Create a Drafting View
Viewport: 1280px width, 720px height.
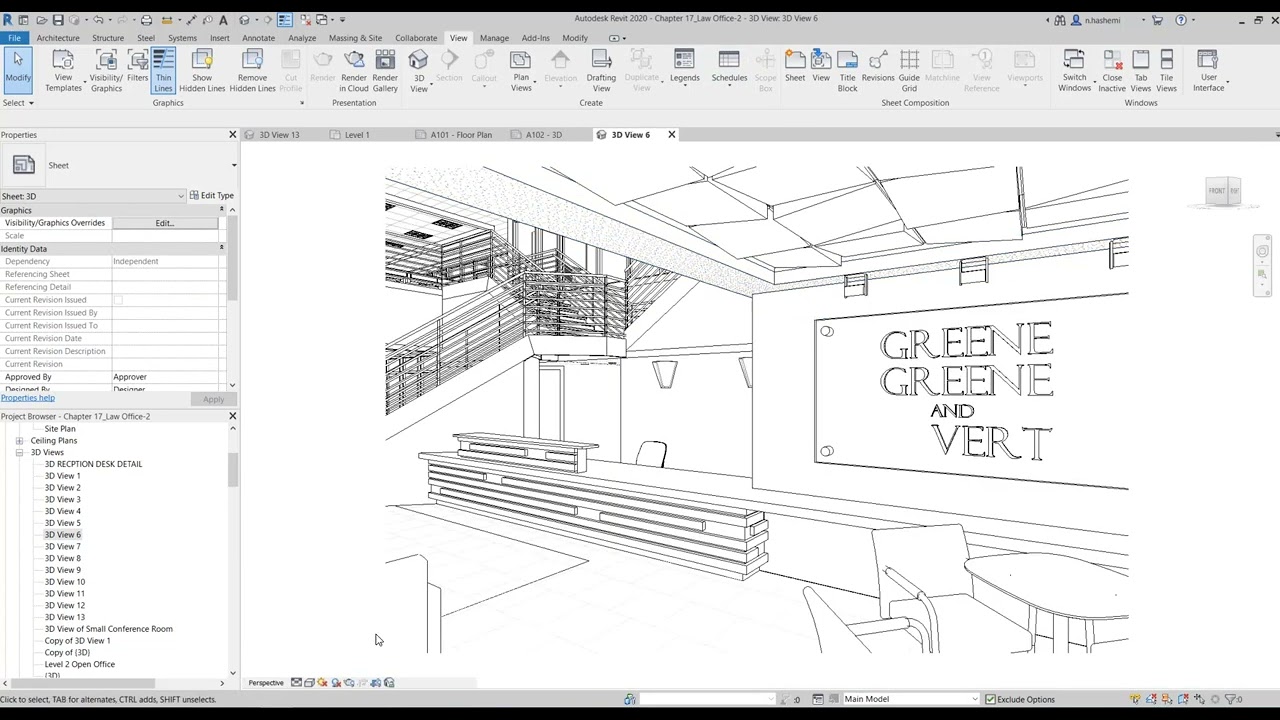(x=601, y=71)
